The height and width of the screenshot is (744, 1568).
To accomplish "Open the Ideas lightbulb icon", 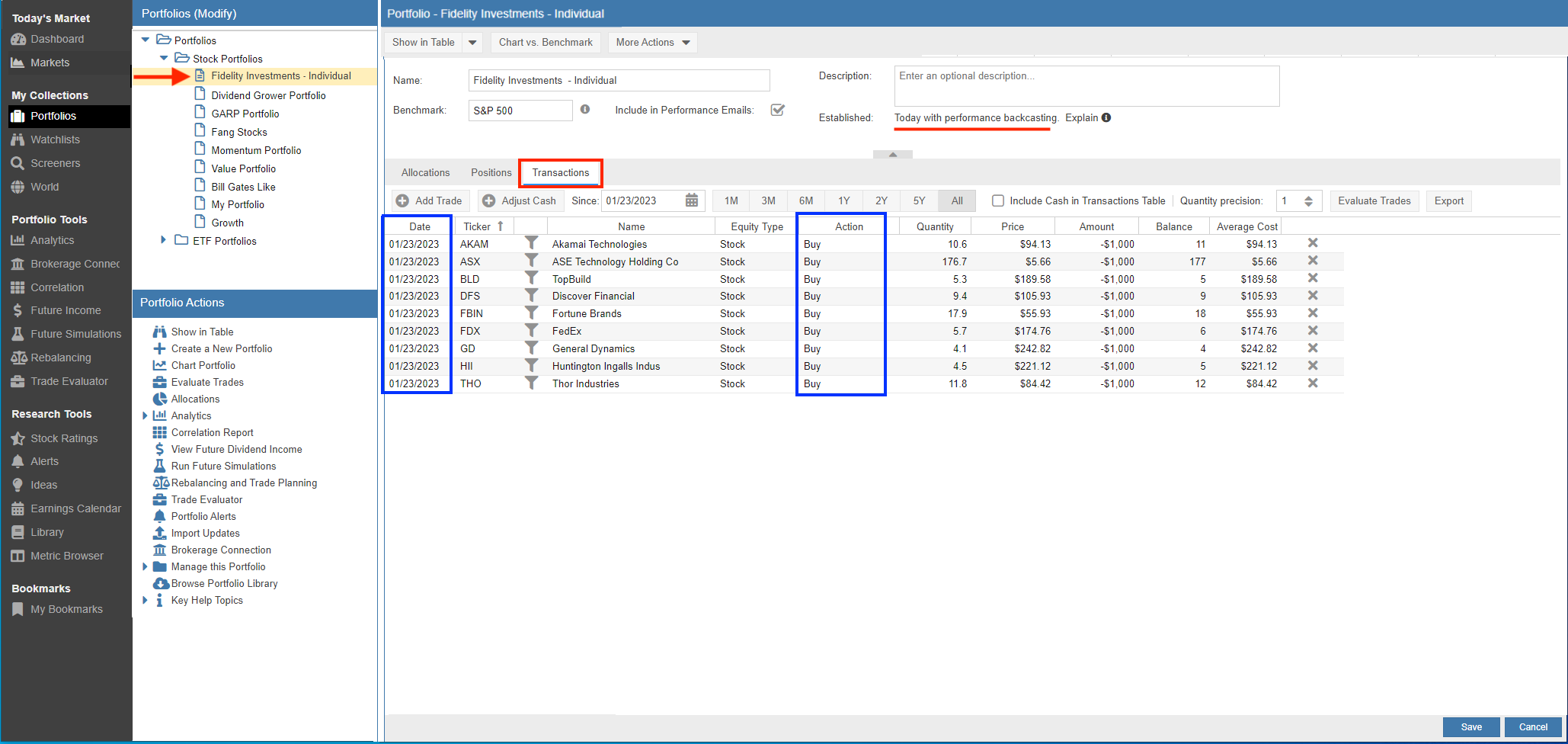I will (x=18, y=485).
